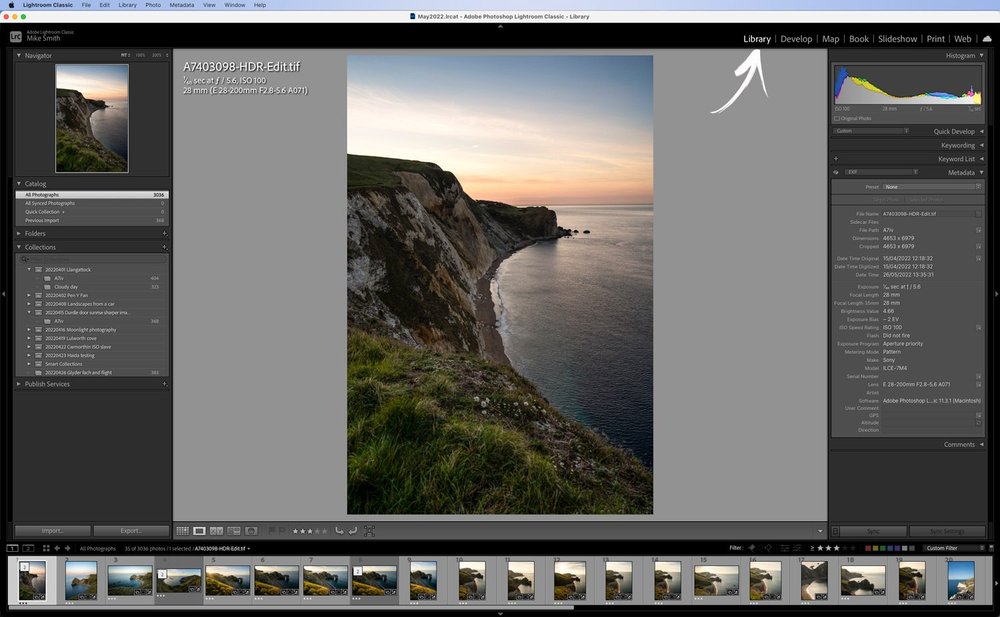Click the auto sync switch beside Sync

(x=835, y=531)
